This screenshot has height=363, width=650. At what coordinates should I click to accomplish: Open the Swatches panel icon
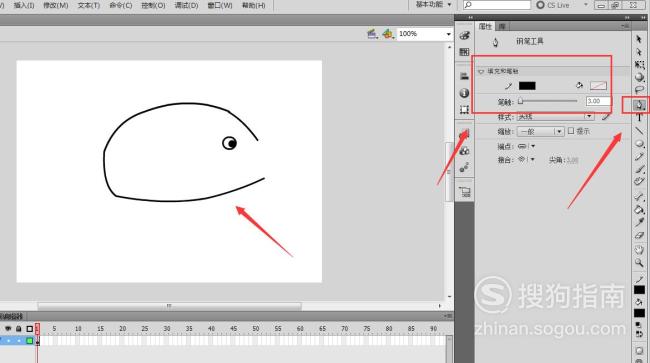(x=464, y=52)
